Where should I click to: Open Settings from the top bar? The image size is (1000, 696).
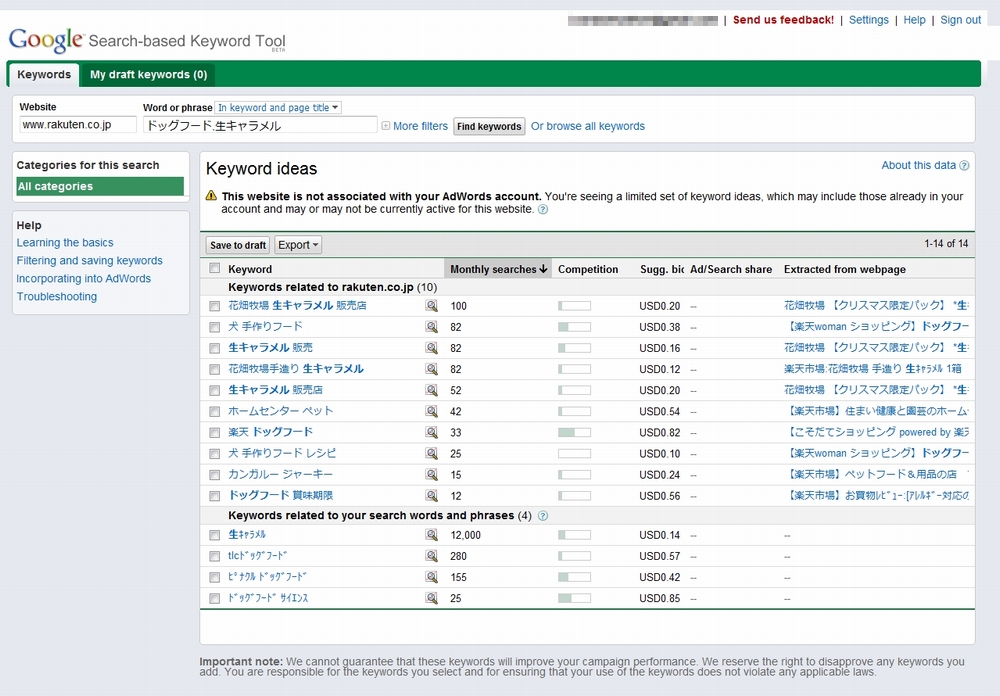point(869,20)
